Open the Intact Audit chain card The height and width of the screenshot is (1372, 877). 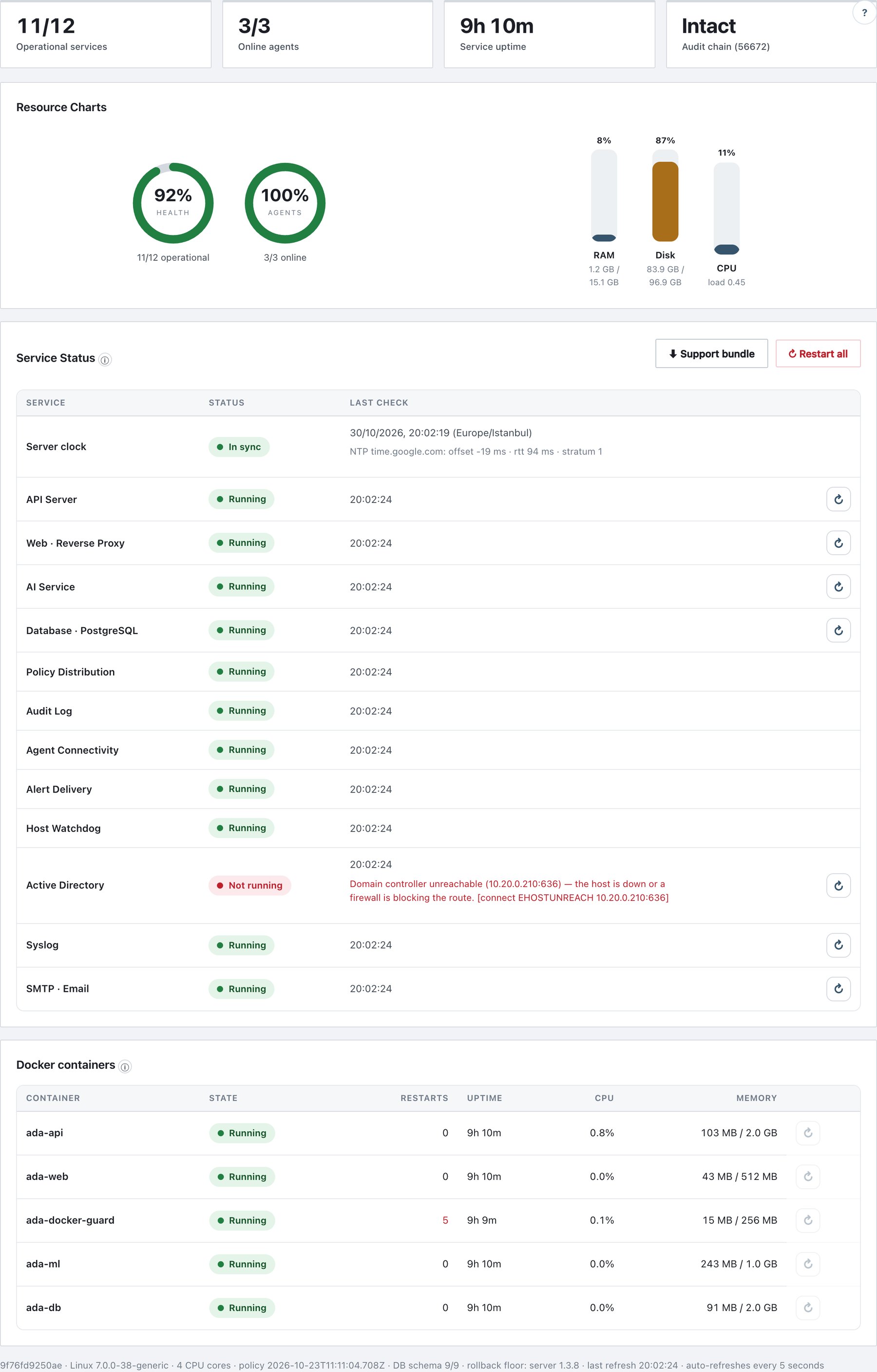[x=771, y=34]
